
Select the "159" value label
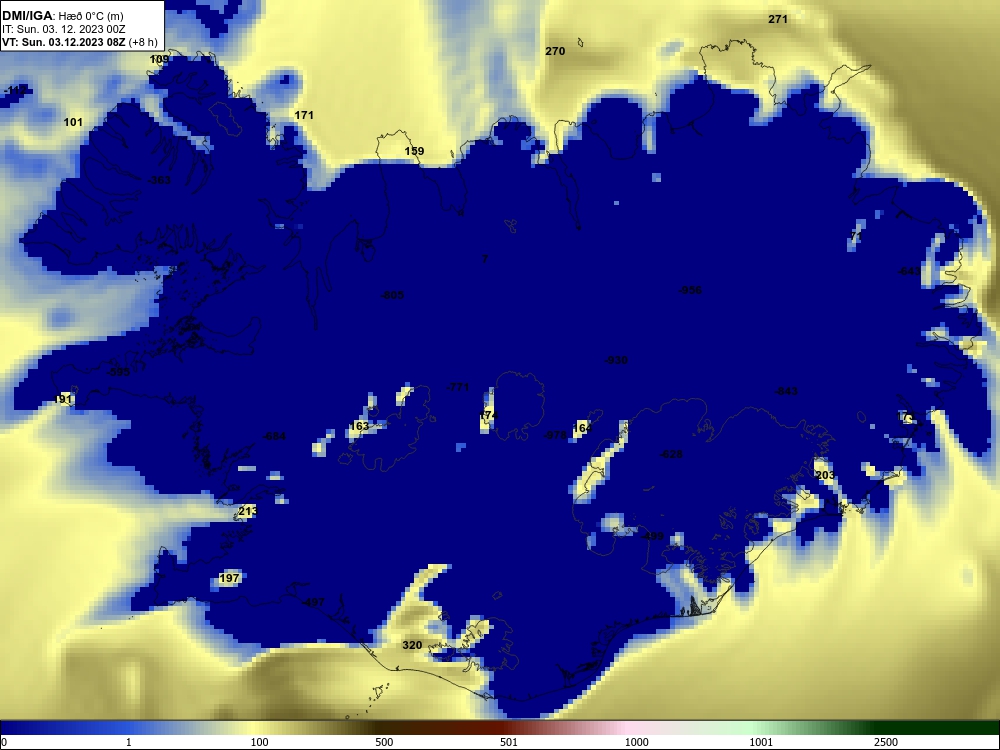click(415, 151)
